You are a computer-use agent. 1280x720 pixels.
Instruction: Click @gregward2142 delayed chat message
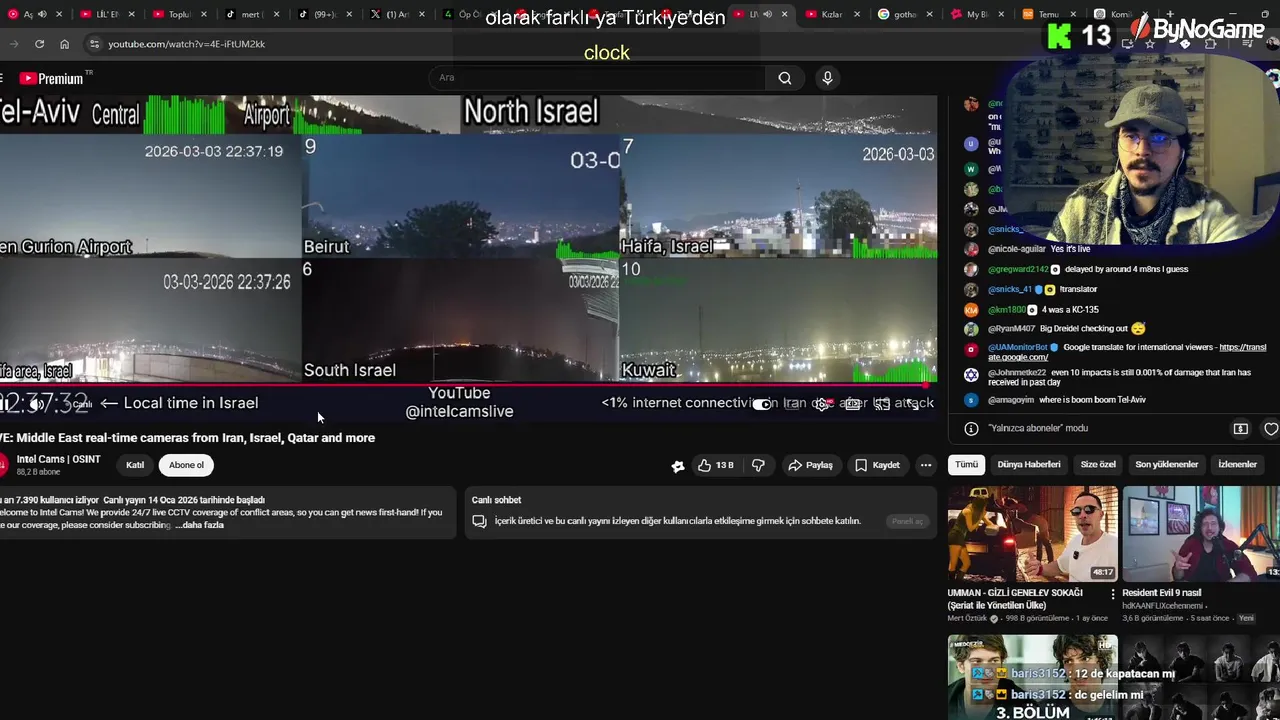(x=1076, y=269)
